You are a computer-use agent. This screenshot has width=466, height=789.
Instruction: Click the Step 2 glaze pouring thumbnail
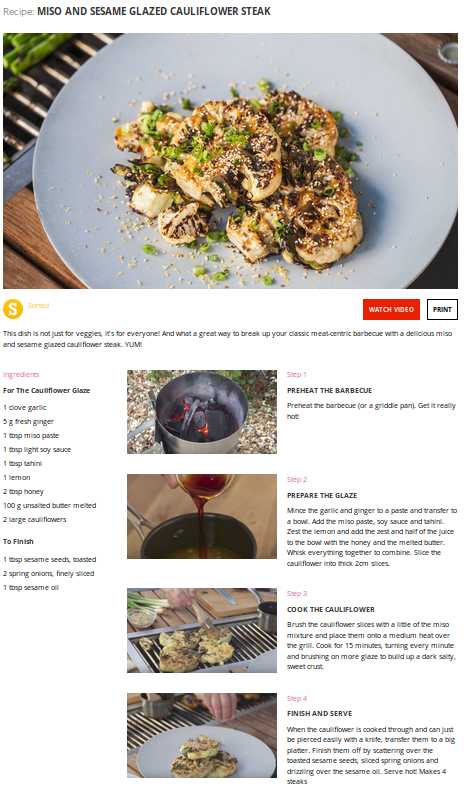tap(202, 516)
